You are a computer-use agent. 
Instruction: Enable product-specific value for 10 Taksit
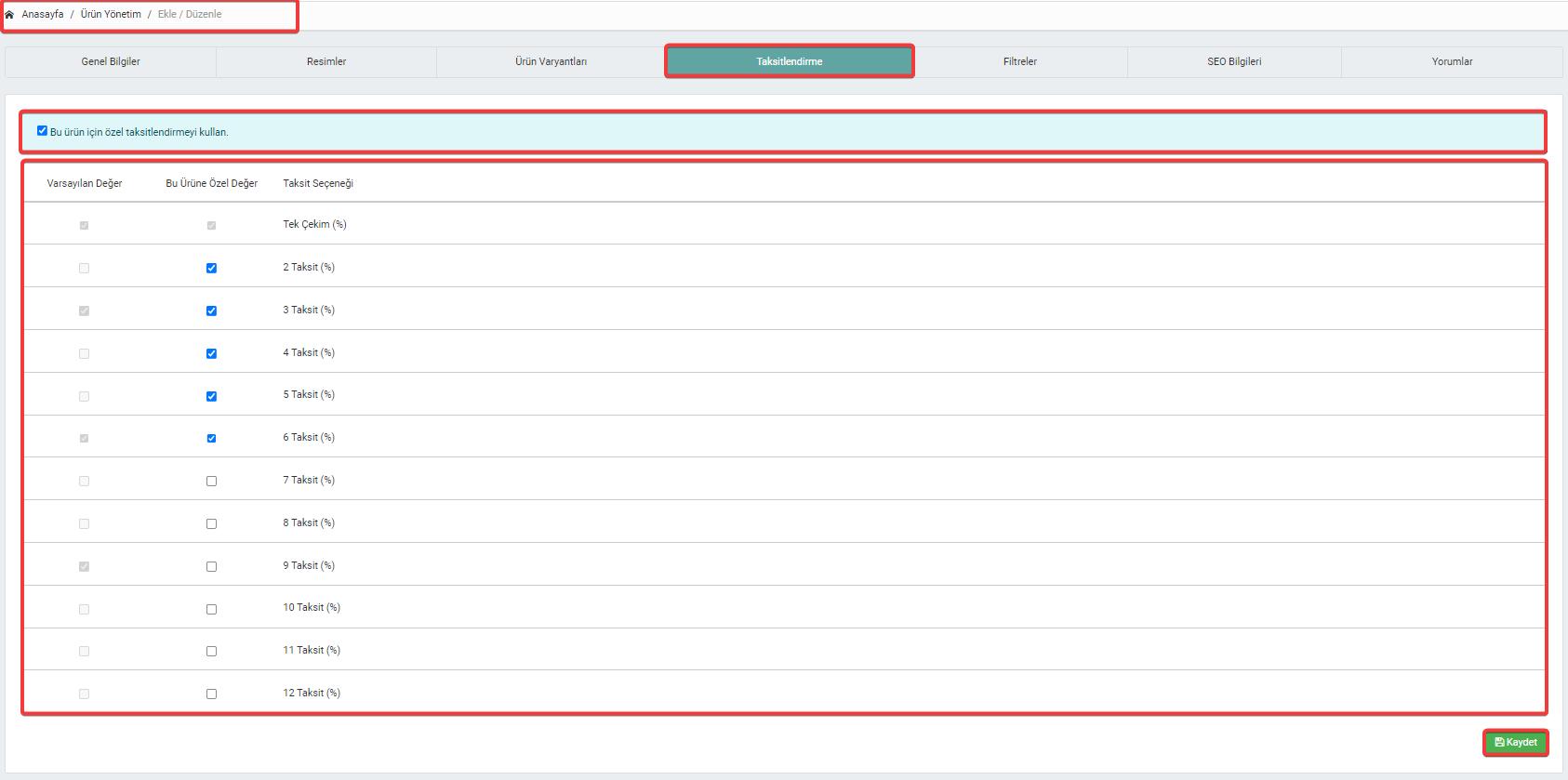point(211,609)
